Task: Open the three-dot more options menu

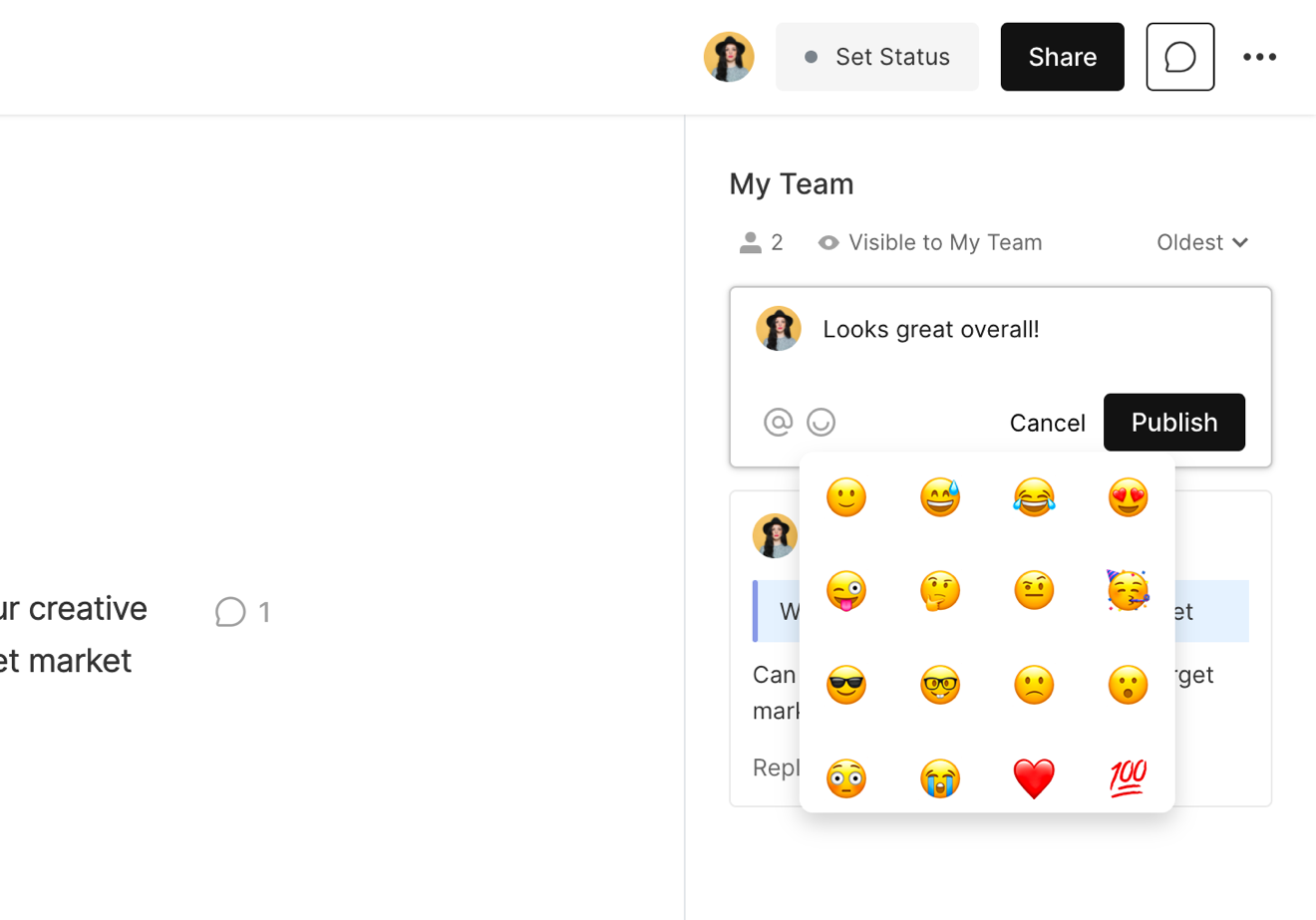Action: tap(1259, 57)
